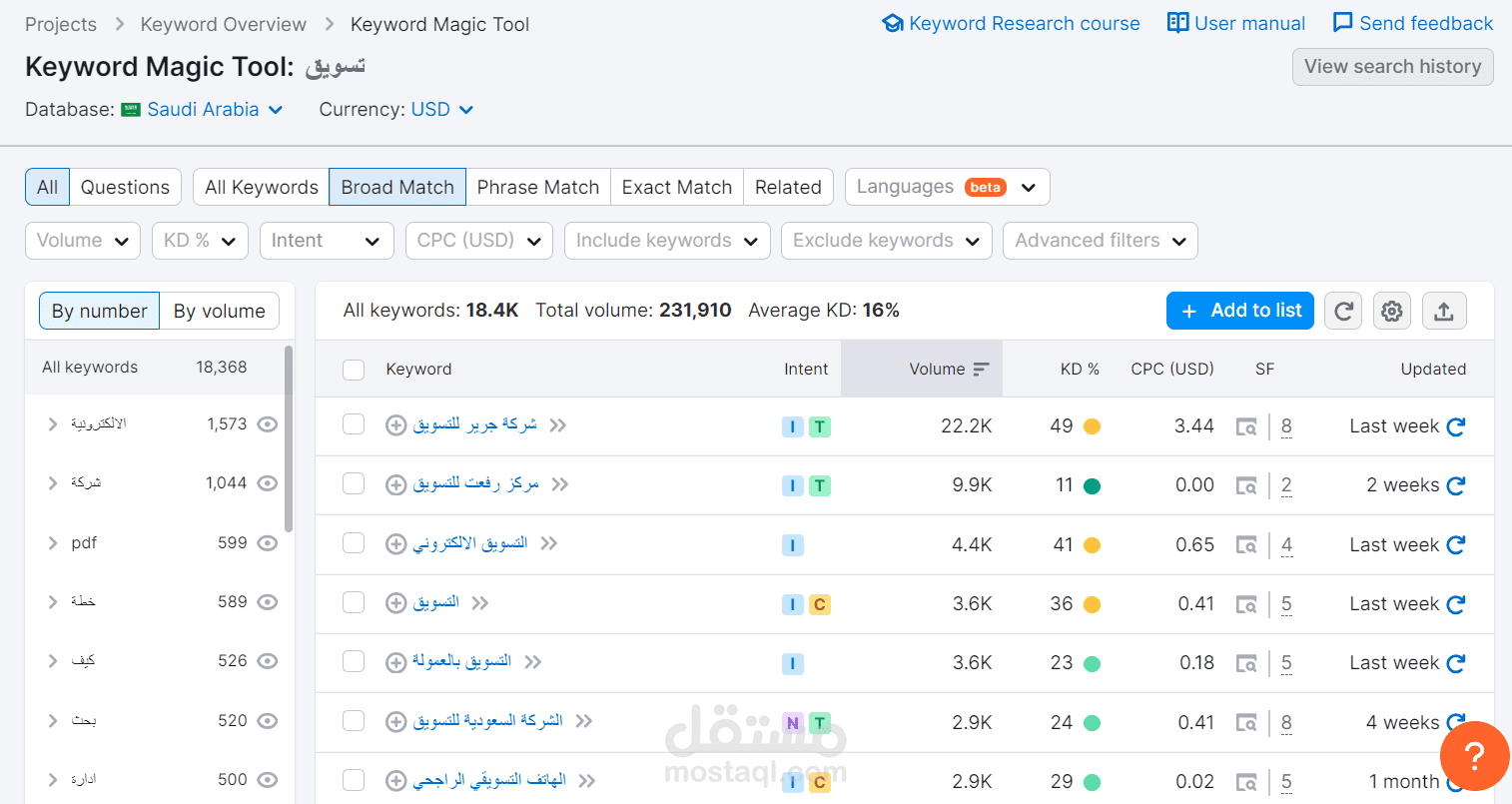The image size is (1512, 804).
Task: Open the Volume filter dropdown
Action: coord(83,241)
